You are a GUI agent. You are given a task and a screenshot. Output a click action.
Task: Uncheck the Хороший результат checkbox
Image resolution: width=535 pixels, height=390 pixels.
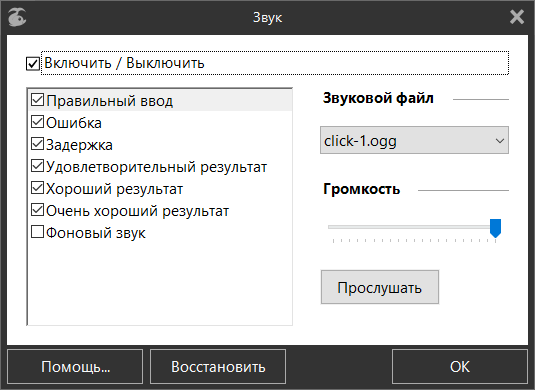(x=37, y=188)
